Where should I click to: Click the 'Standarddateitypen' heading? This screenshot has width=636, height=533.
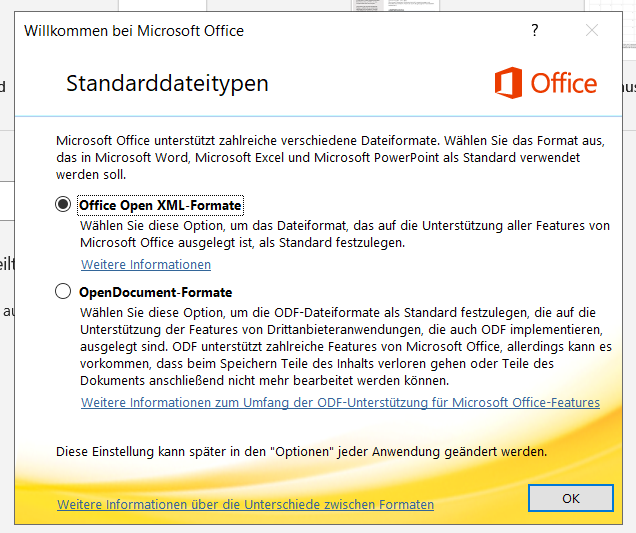167,83
